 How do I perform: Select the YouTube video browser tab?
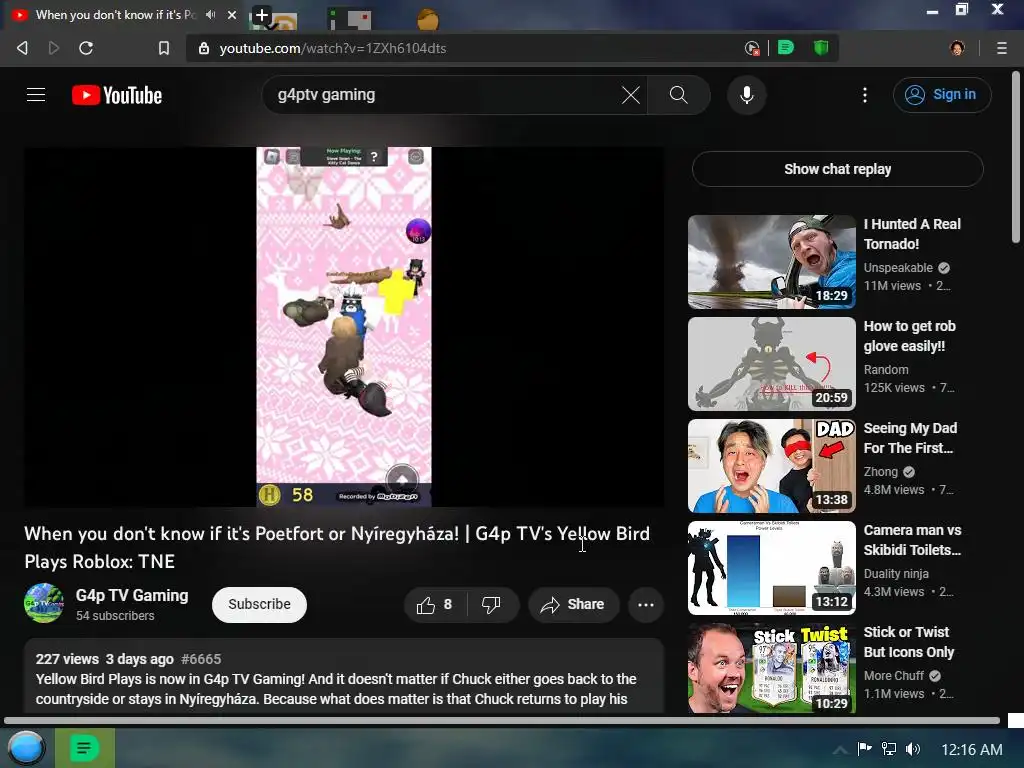[124, 14]
